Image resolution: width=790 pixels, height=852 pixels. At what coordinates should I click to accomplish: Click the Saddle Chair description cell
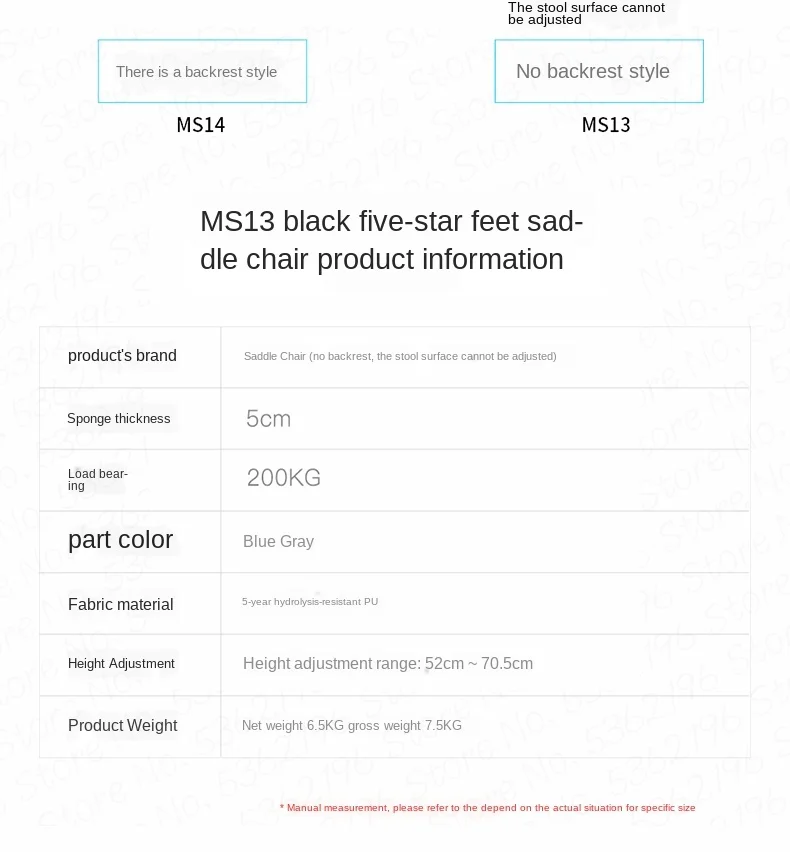coord(400,356)
